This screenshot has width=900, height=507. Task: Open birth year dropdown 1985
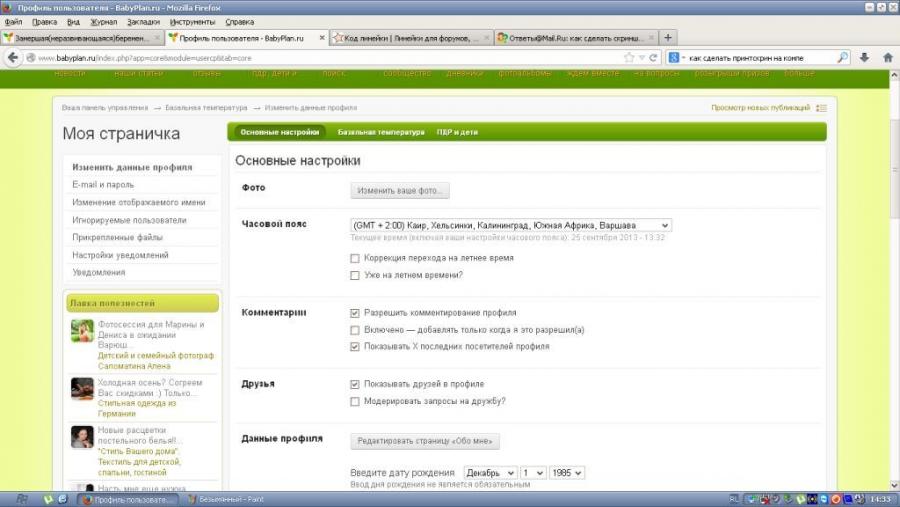[567, 473]
